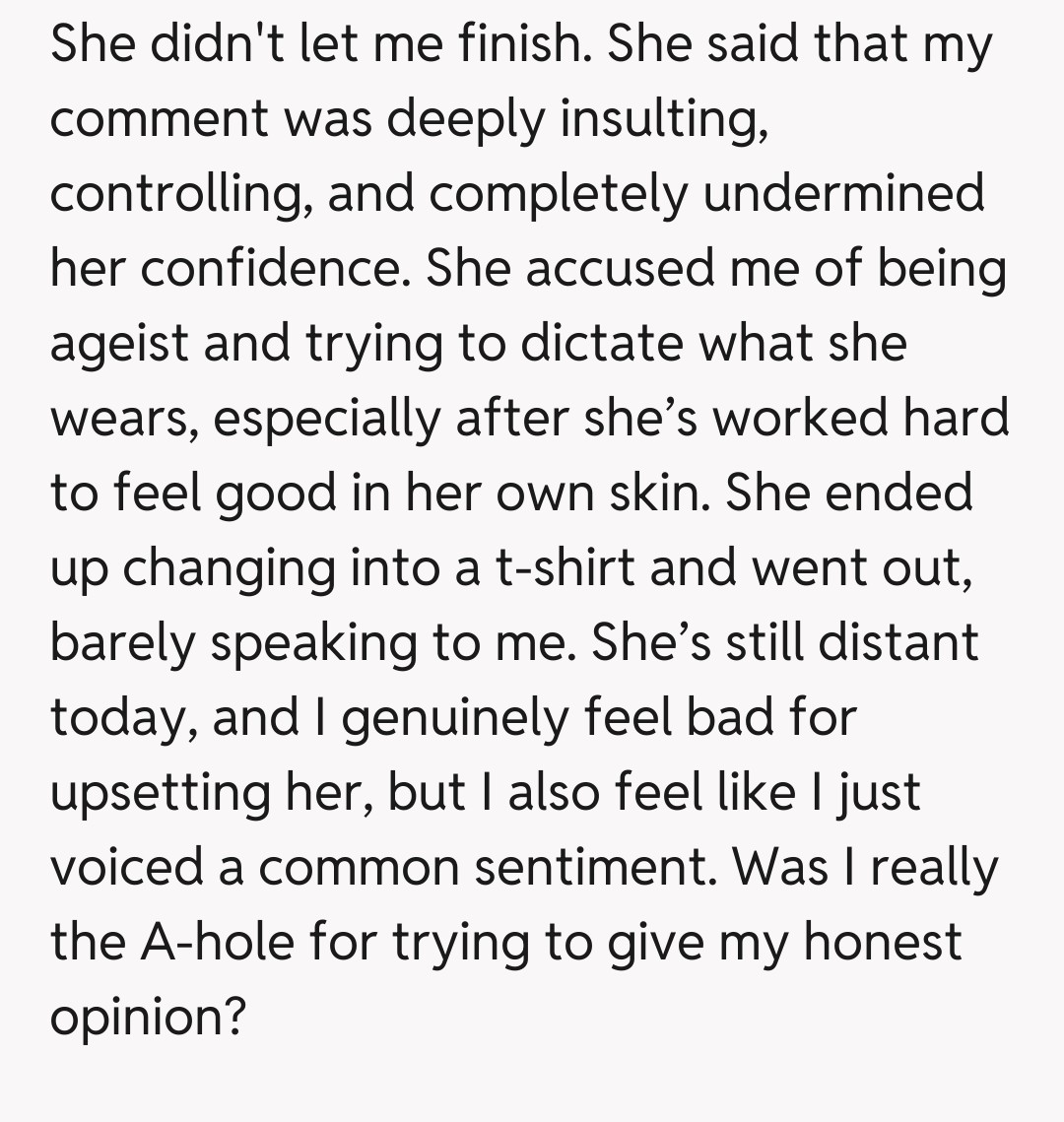Tap the word "barely"
The width and height of the screenshot is (1064, 1122).
(121, 642)
